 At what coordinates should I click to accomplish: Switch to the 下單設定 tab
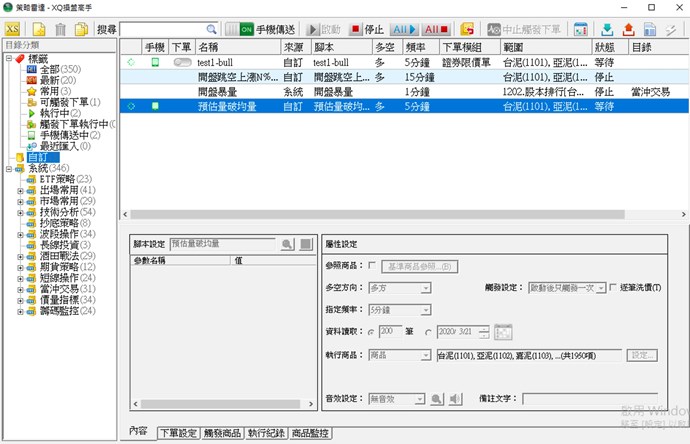click(178, 433)
